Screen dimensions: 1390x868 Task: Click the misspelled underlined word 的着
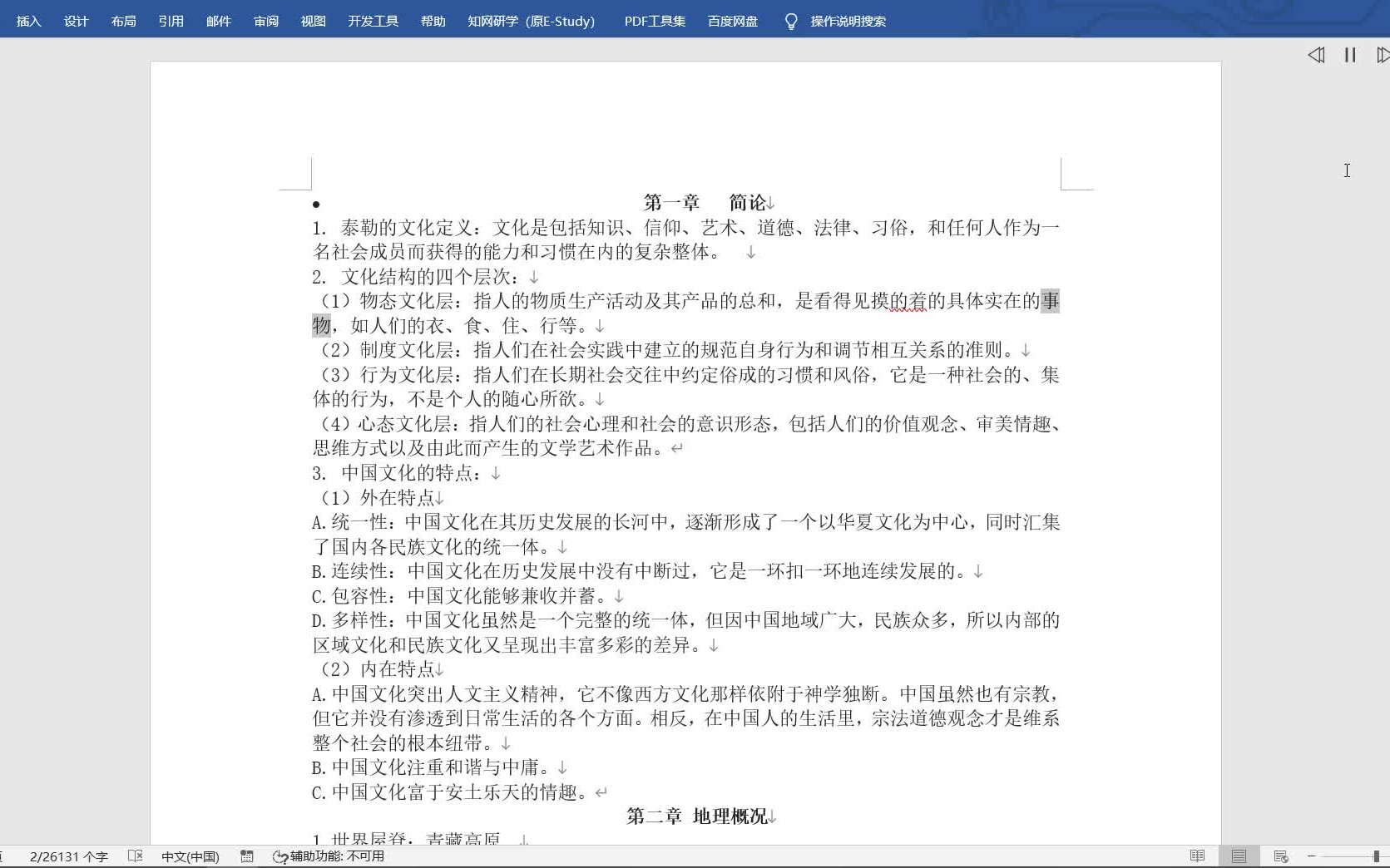pyautogui.click(x=908, y=301)
